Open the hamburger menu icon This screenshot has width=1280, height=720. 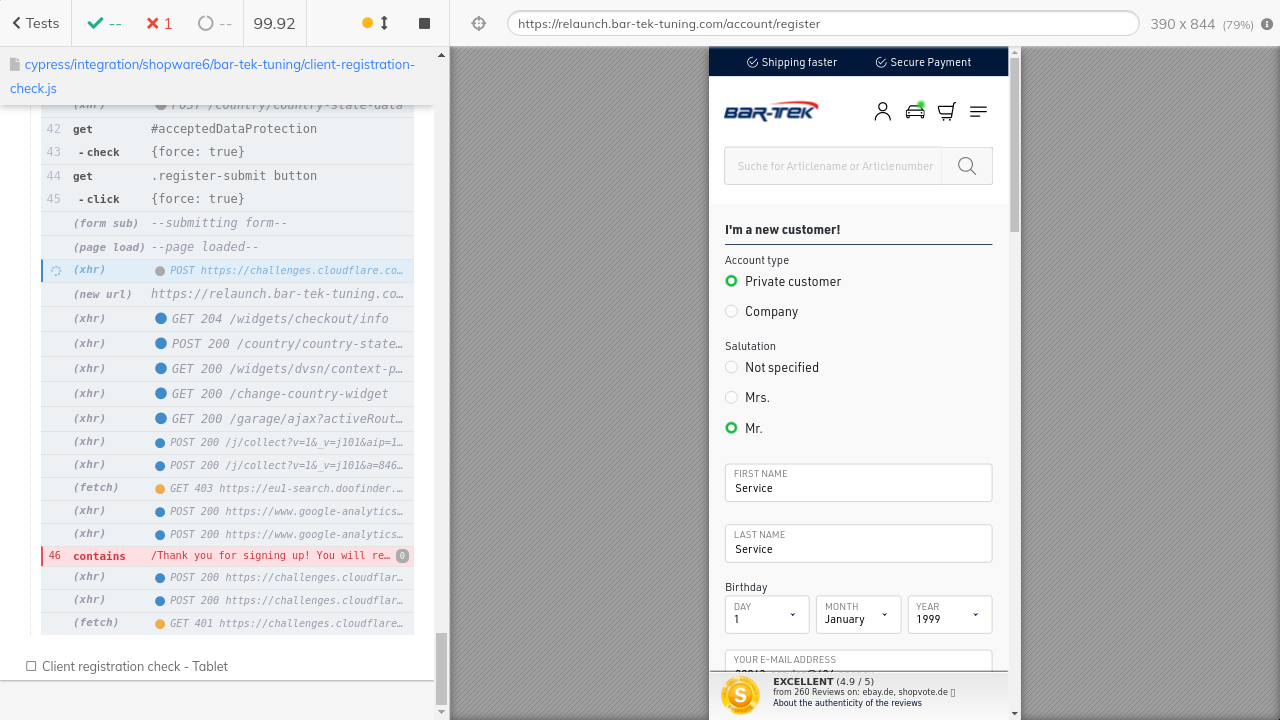coord(979,111)
